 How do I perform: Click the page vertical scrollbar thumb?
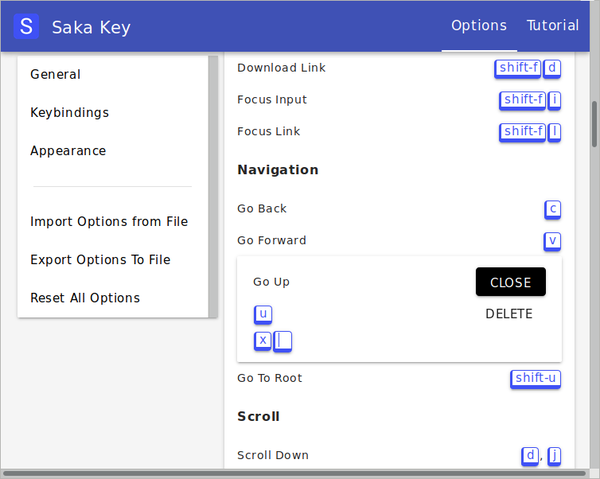click(x=594, y=124)
